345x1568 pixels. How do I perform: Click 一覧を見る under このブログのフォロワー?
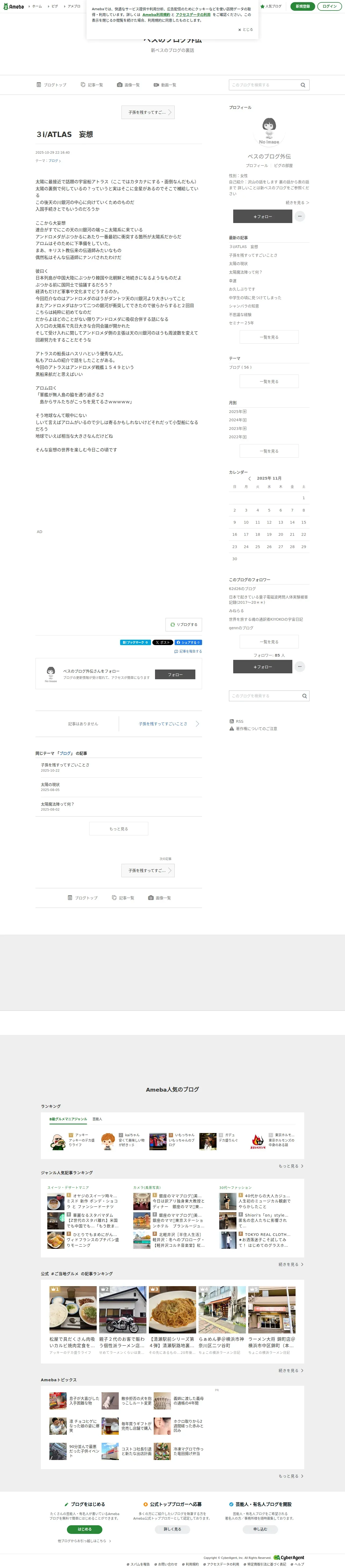[269, 642]
